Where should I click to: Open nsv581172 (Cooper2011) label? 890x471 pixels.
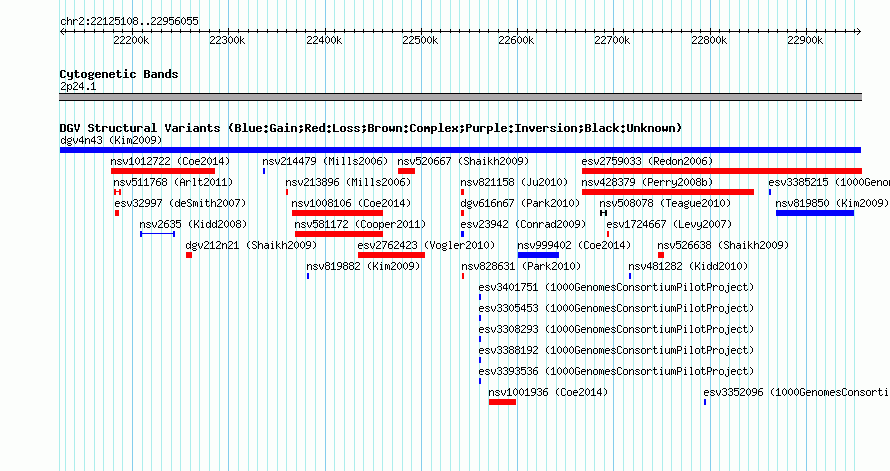360,224
